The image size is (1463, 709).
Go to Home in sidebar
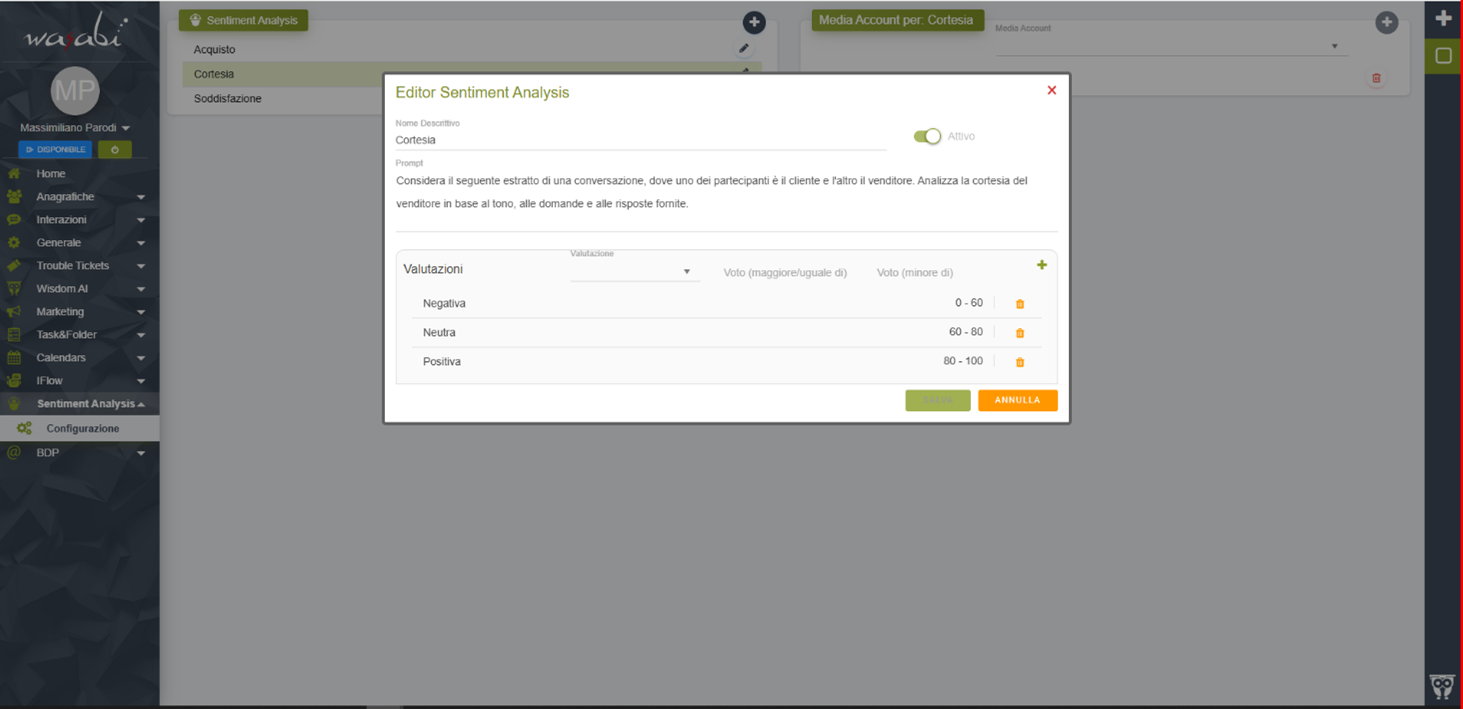tap(50, 174)
